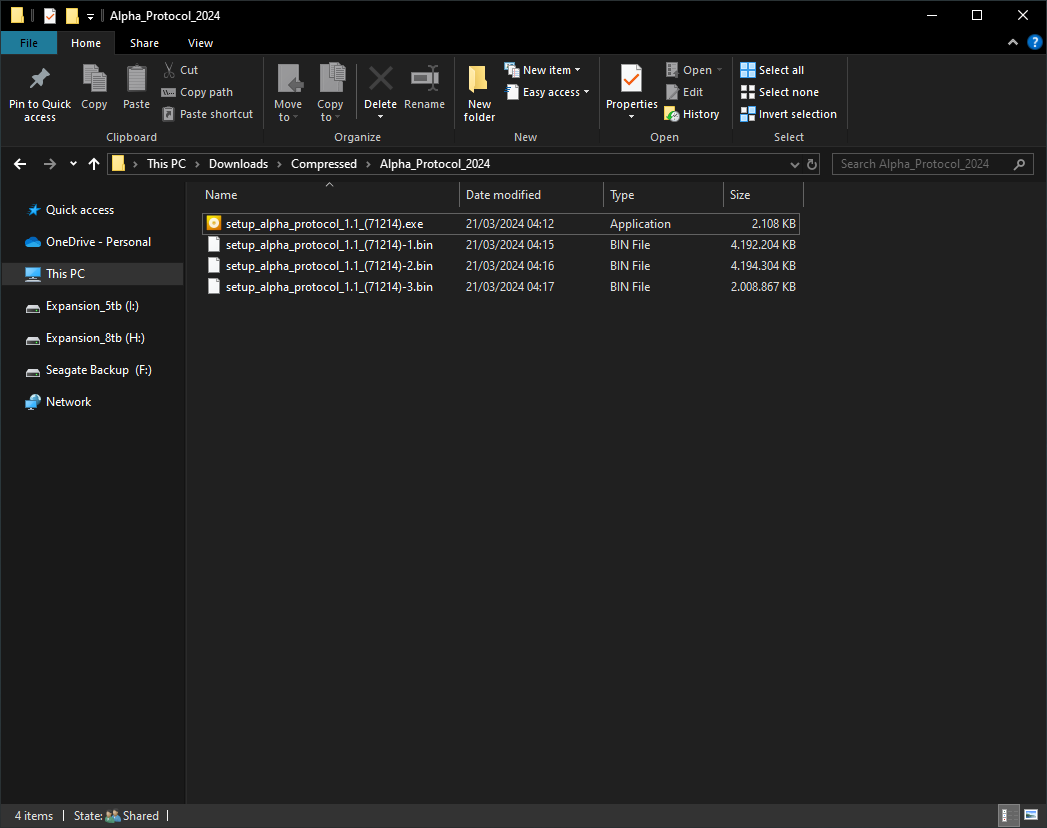This screenshot has height=828, width=1047.
Task: Open Customize Quick Access Toolbar dropdown
Action: pos(90,16)
